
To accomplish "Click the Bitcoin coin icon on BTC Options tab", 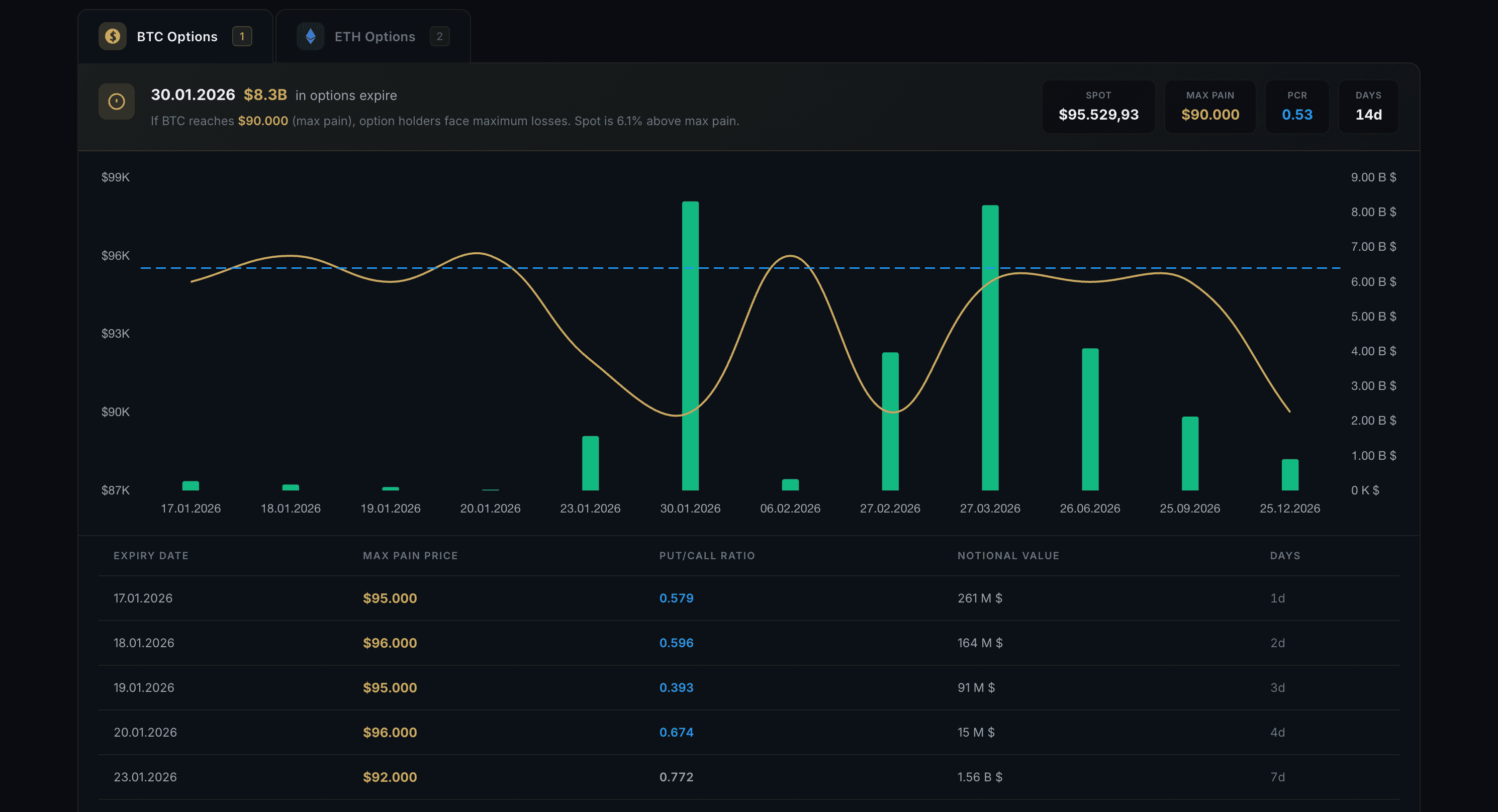I will tap(112, 36).
